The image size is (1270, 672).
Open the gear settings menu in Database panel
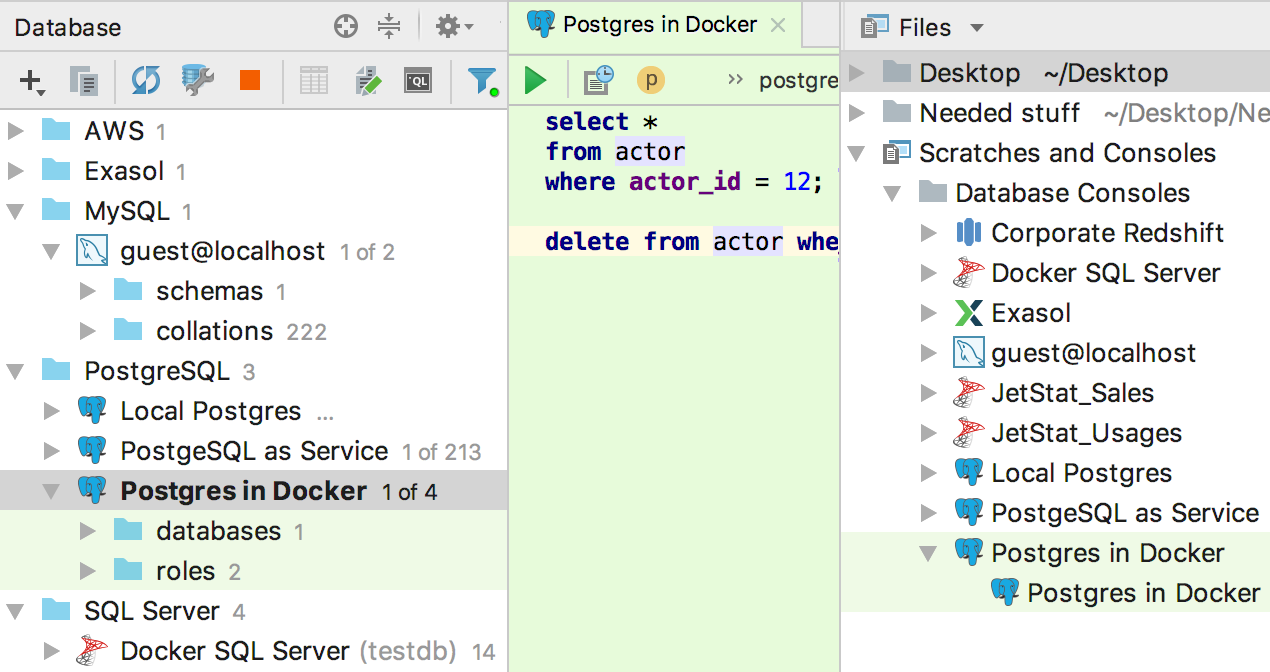(x=454, y=27)
